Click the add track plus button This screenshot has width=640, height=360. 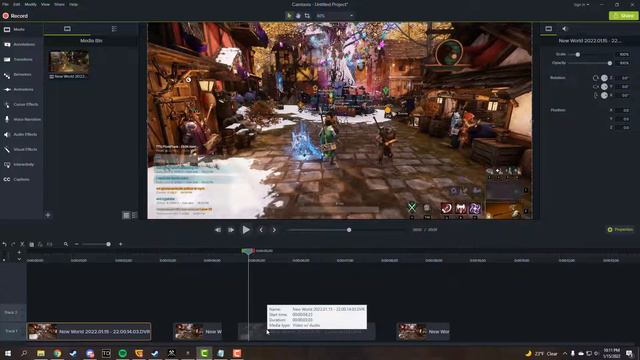[19, 252]
